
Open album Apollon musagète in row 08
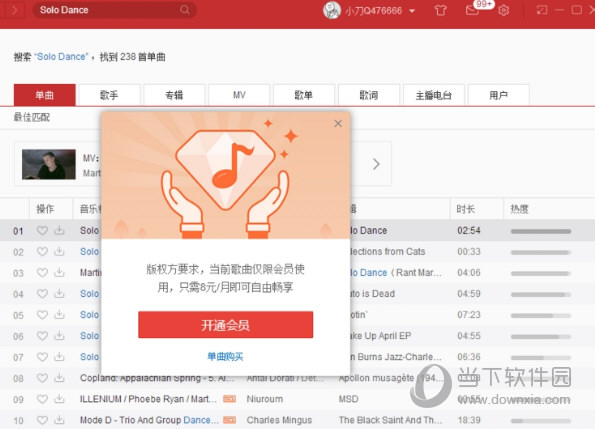[x=391, y=378]
